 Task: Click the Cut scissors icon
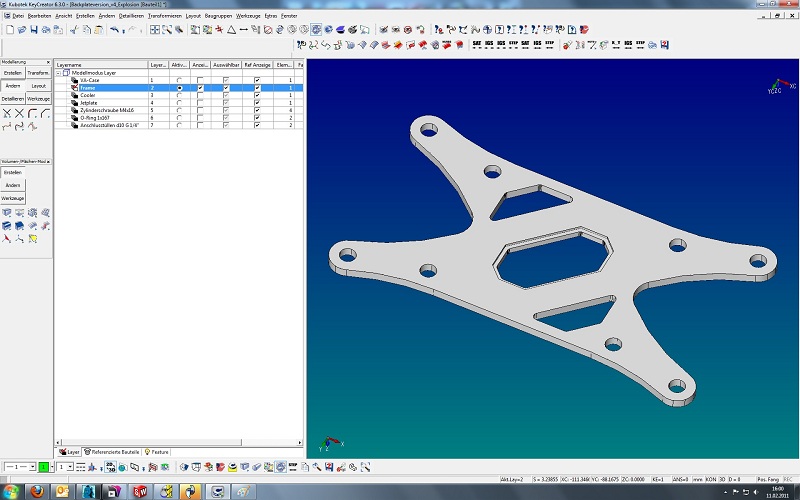(x=74, y=30)
